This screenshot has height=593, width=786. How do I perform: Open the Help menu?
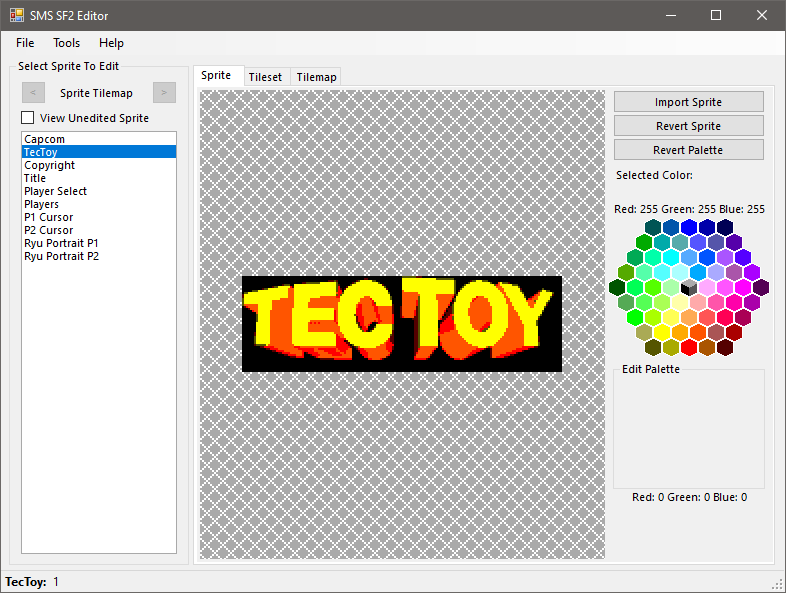point(111,43)
